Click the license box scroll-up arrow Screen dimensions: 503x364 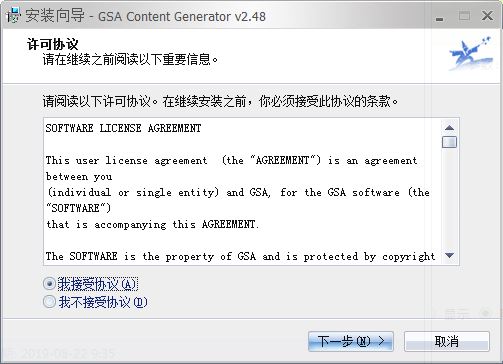449,128
